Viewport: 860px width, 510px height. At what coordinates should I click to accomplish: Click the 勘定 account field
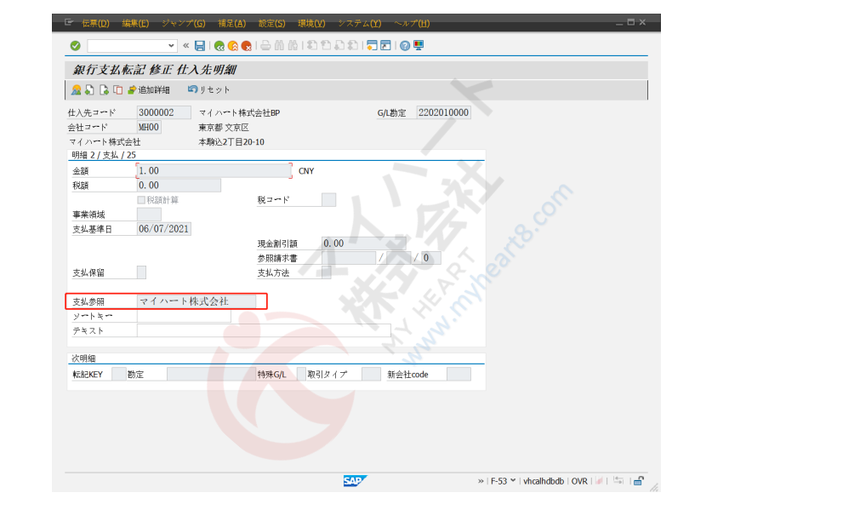tap(211, 375)
